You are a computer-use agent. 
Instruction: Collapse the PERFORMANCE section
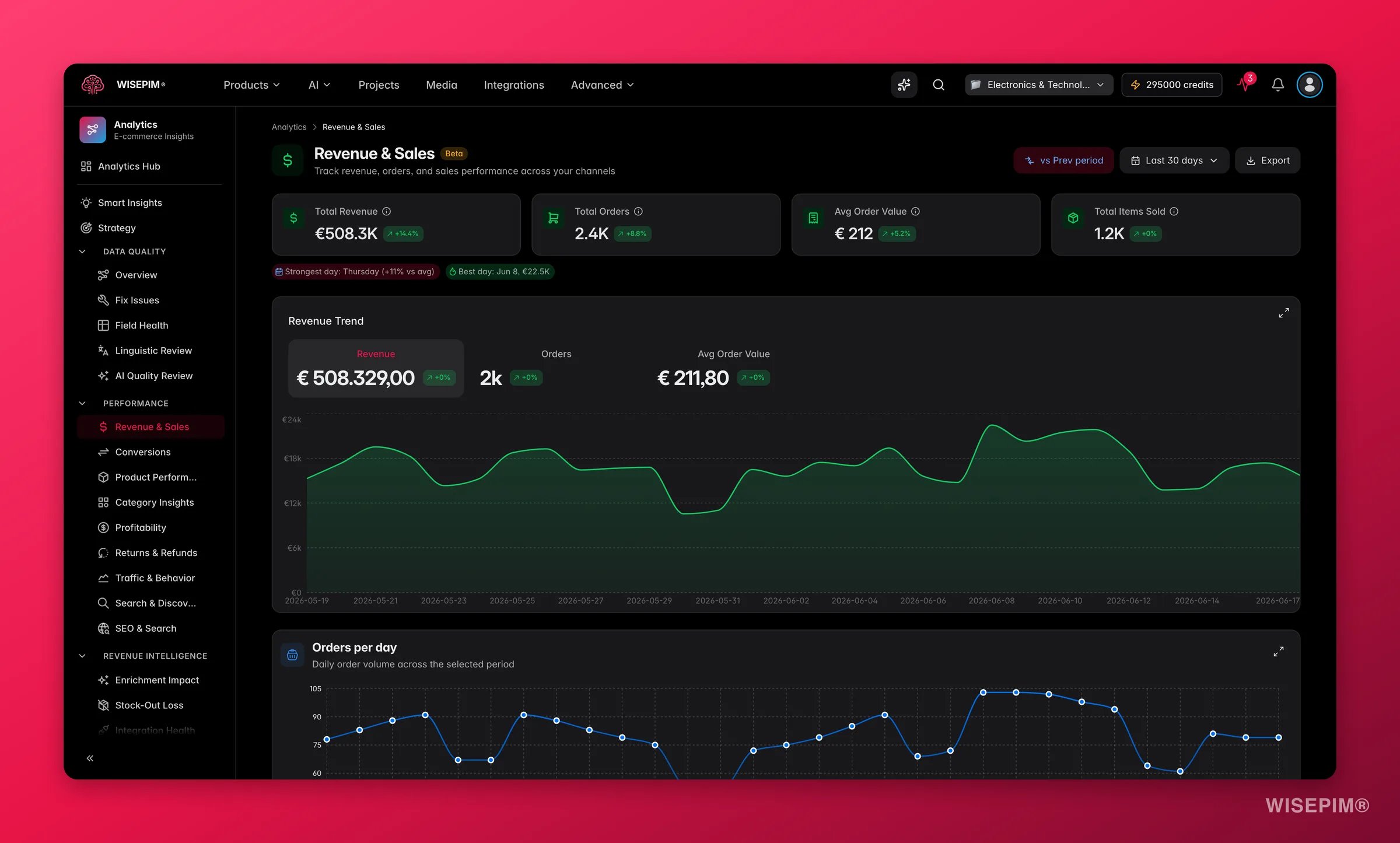pos(82,403)
